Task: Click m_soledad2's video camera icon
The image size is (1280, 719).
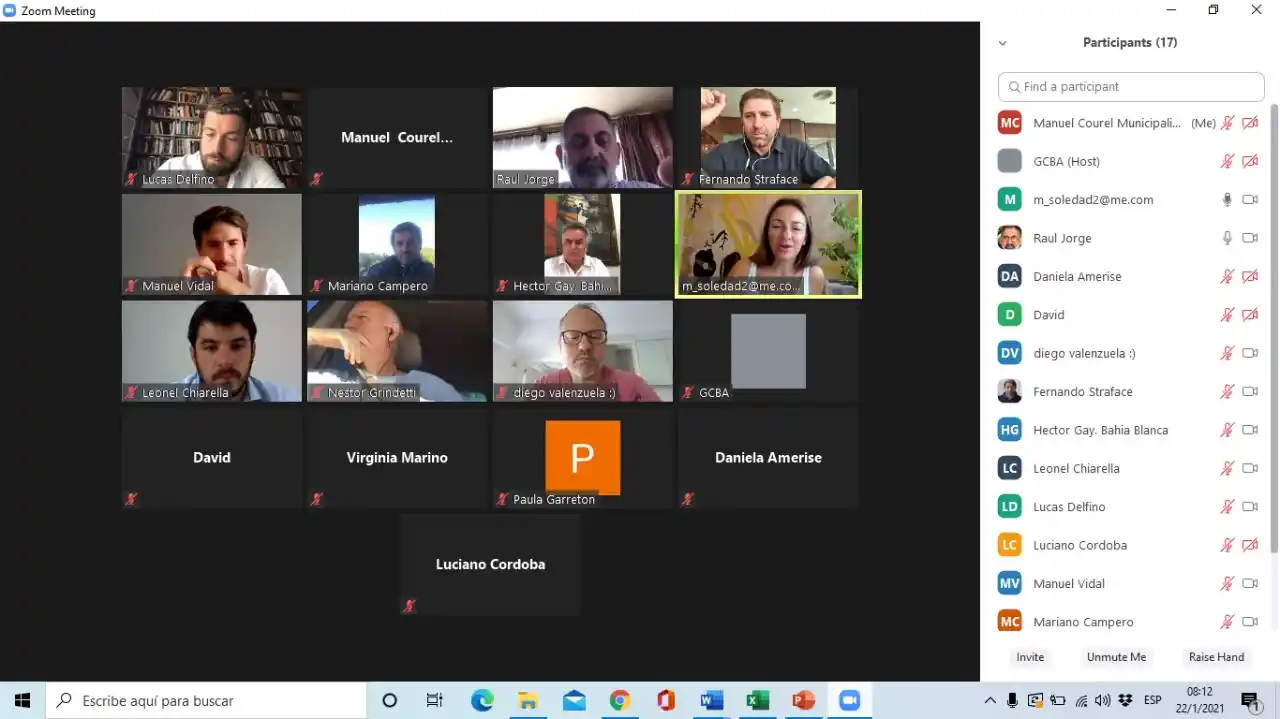Action: coord(1249,200)
